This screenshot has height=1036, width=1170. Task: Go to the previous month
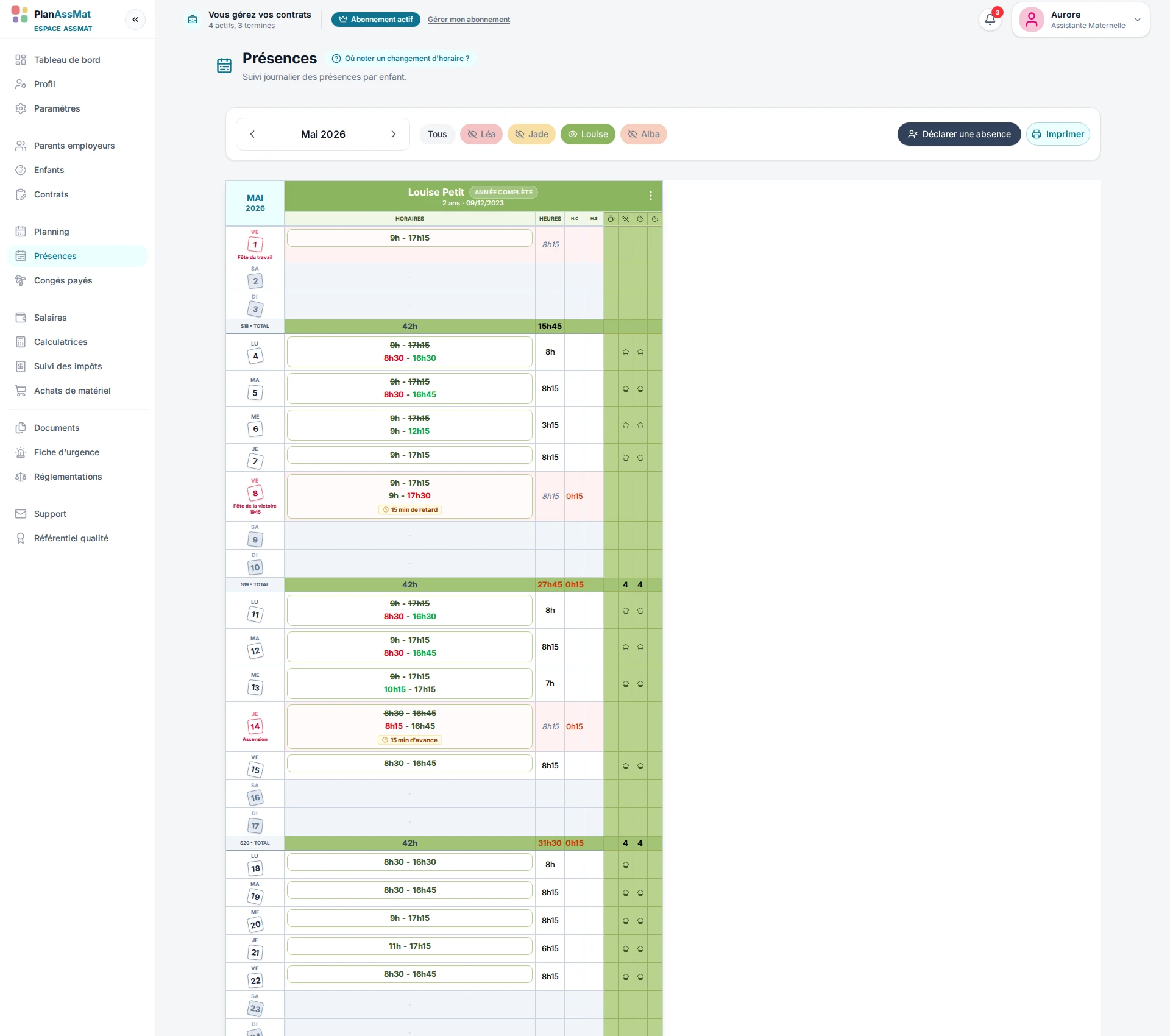point(252,134)
